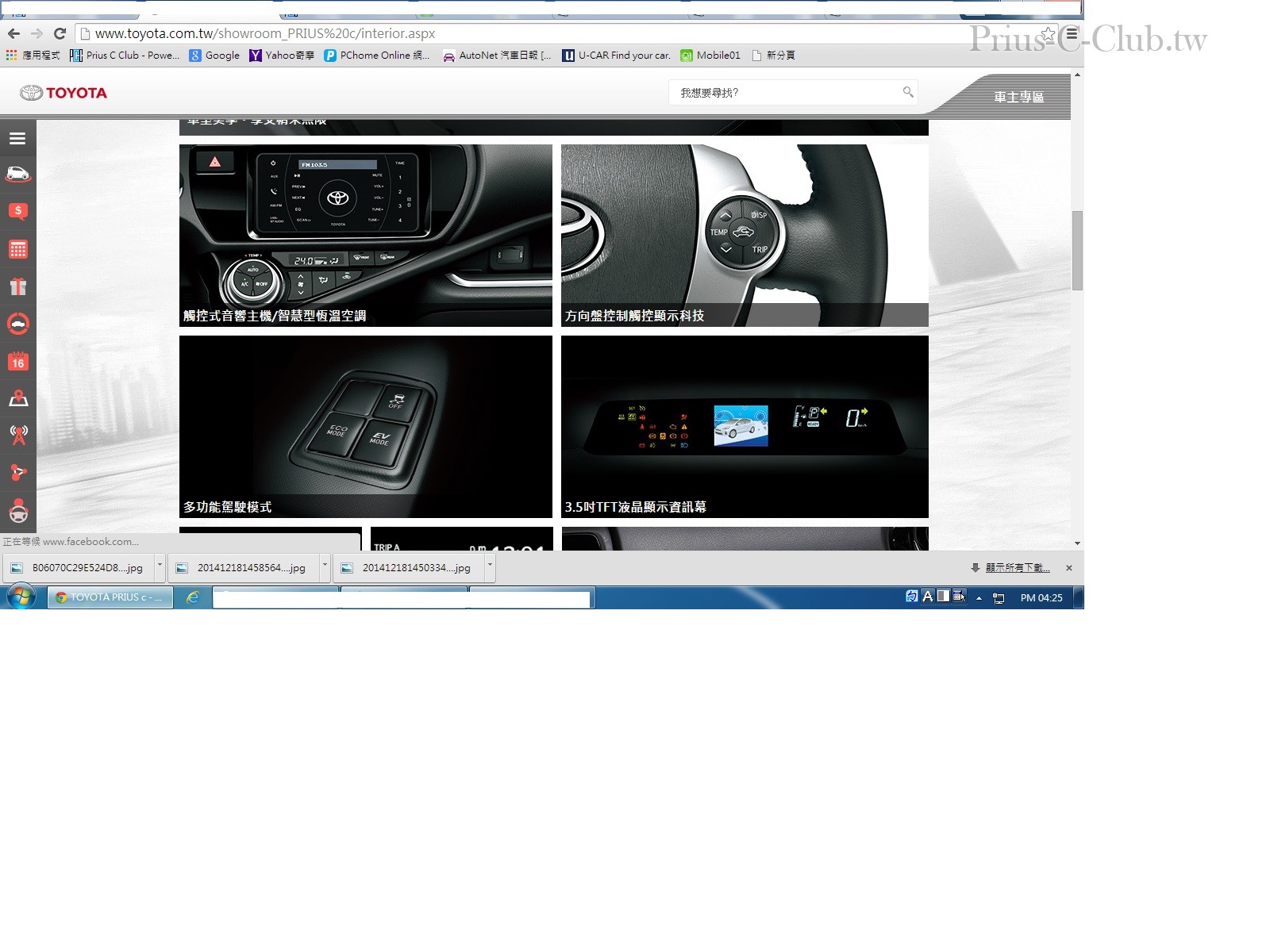This screenshot has width=1270, height=952.
Task: Click the page vertical scrollbar thumb
Action: coord(1077,251)
